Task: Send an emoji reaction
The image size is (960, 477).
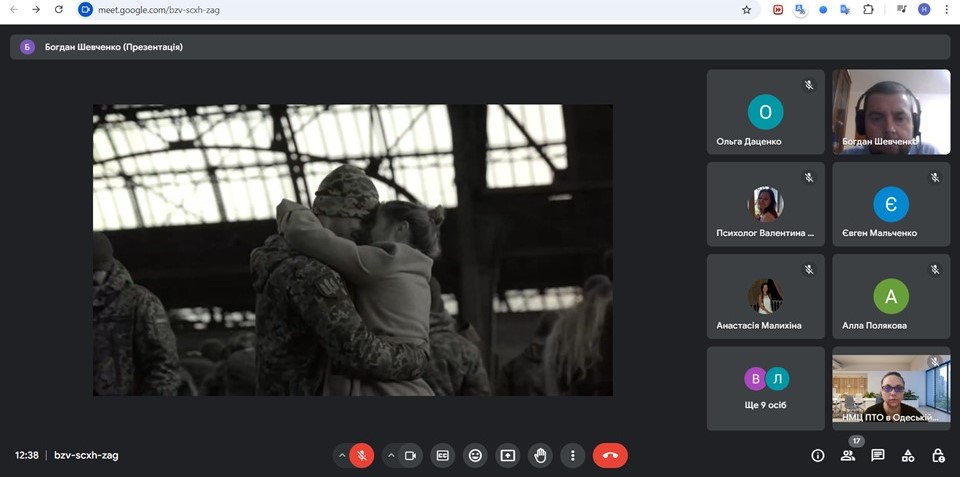Action: [475, 455]
